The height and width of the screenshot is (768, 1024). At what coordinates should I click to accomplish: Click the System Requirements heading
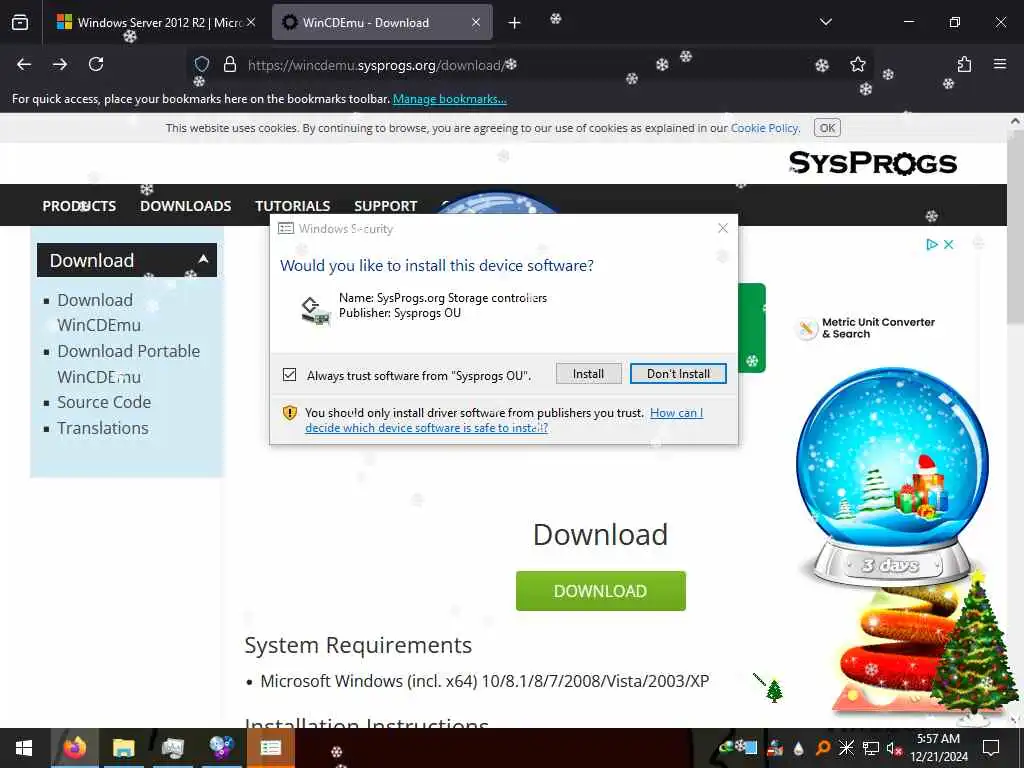358,645
